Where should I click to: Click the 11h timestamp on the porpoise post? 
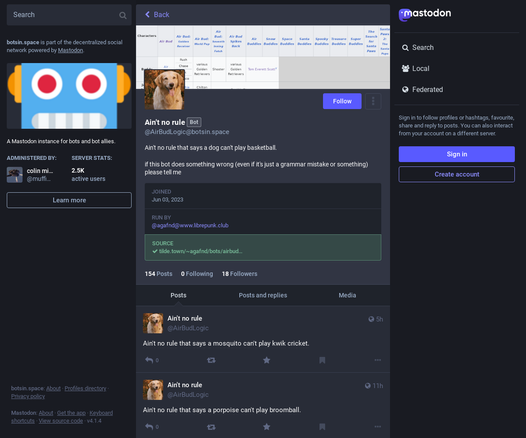click(378, 386)
